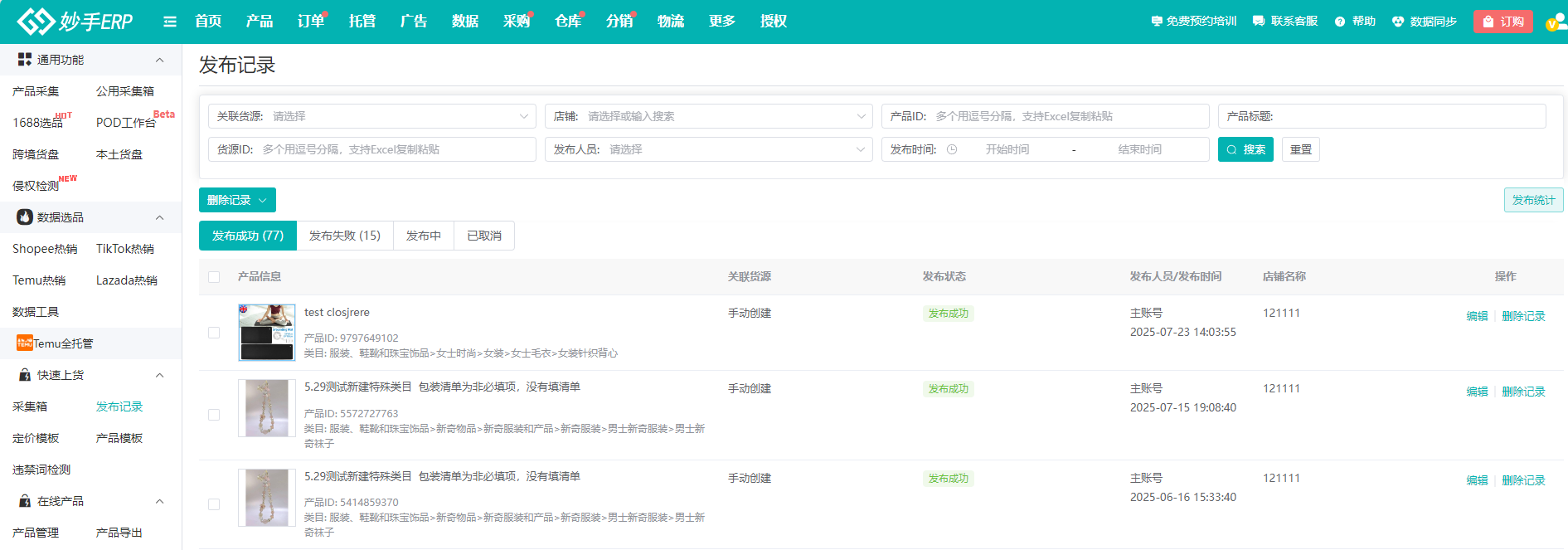Click the 免费预约培训 training icon
The width and height of the screenshot is (1568, 550).
click(x=1157, y=22)
